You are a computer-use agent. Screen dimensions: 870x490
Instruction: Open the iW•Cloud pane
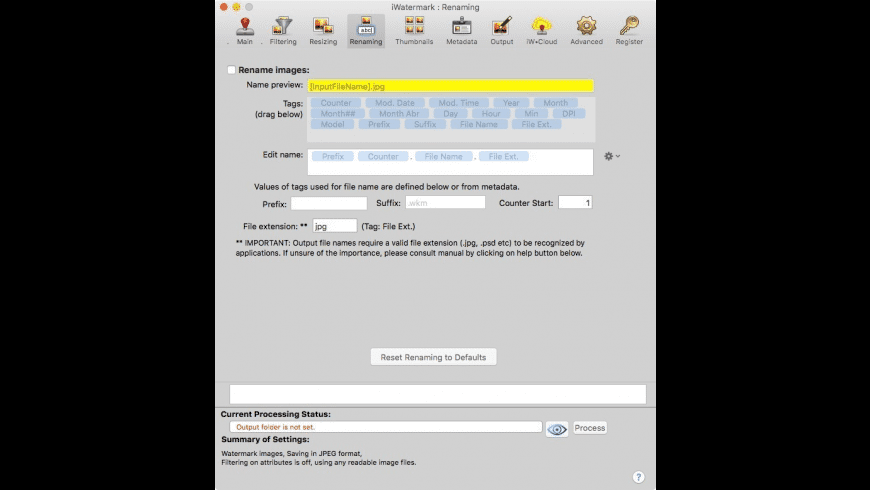click(542, 31)
